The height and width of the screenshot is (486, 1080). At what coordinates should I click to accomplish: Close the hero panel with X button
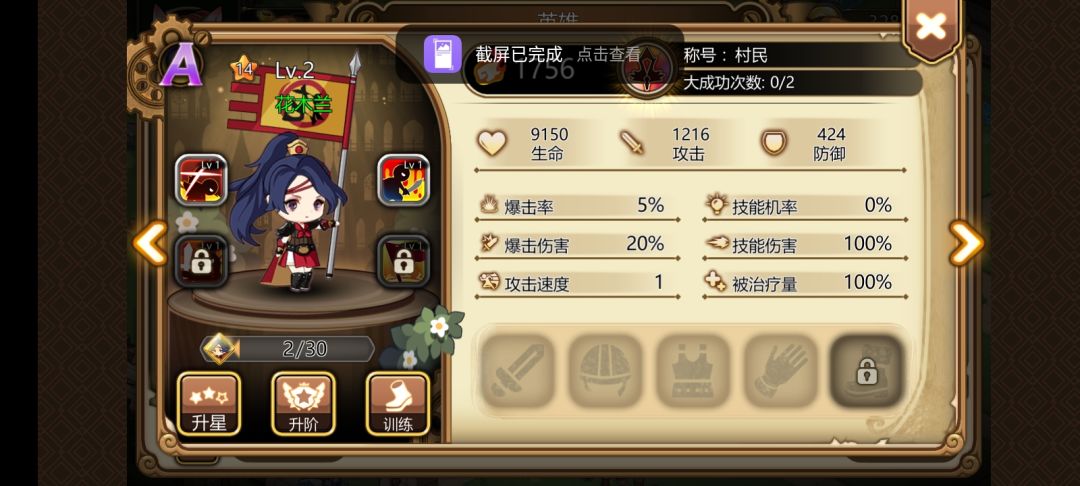(931, 28)
